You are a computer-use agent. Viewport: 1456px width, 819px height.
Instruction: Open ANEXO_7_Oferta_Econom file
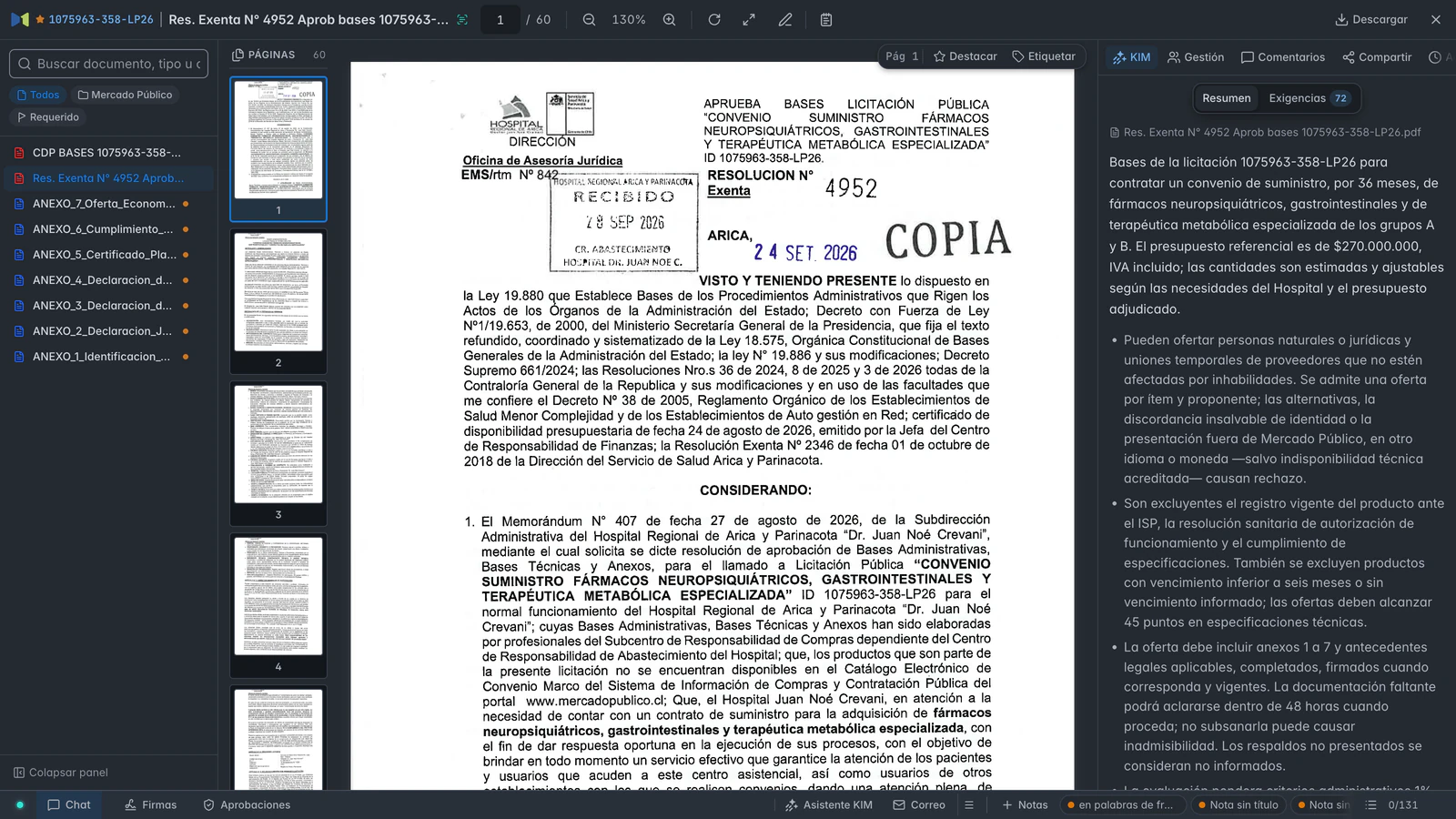tap(107, 204)
